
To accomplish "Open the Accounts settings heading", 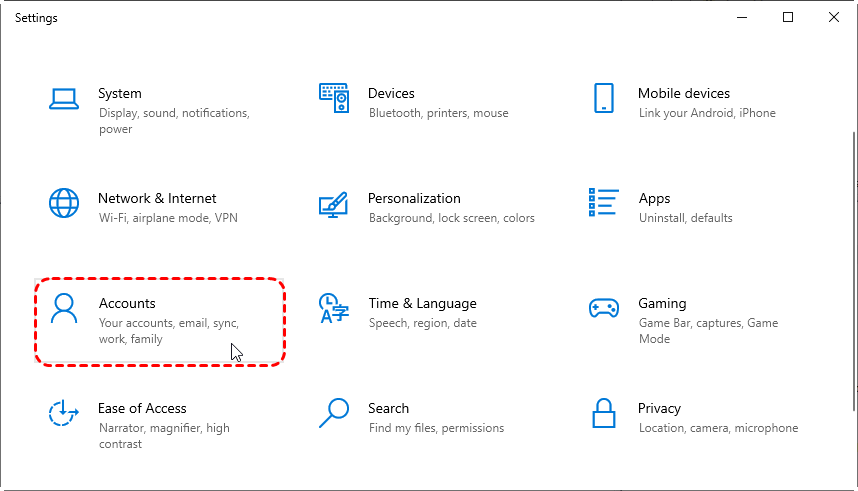I will coord(127,303).
